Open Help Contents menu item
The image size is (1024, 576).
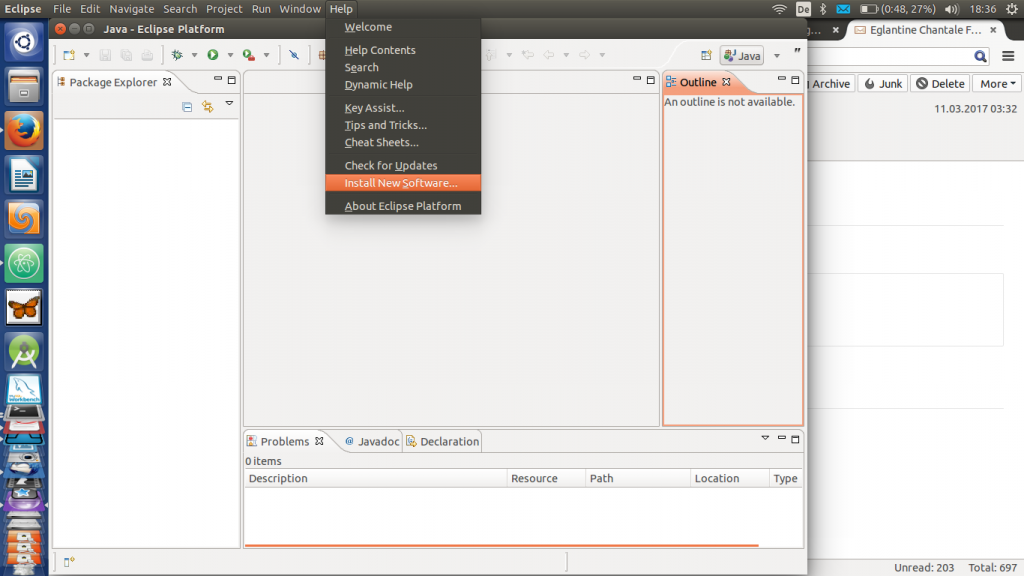point(403,50)
